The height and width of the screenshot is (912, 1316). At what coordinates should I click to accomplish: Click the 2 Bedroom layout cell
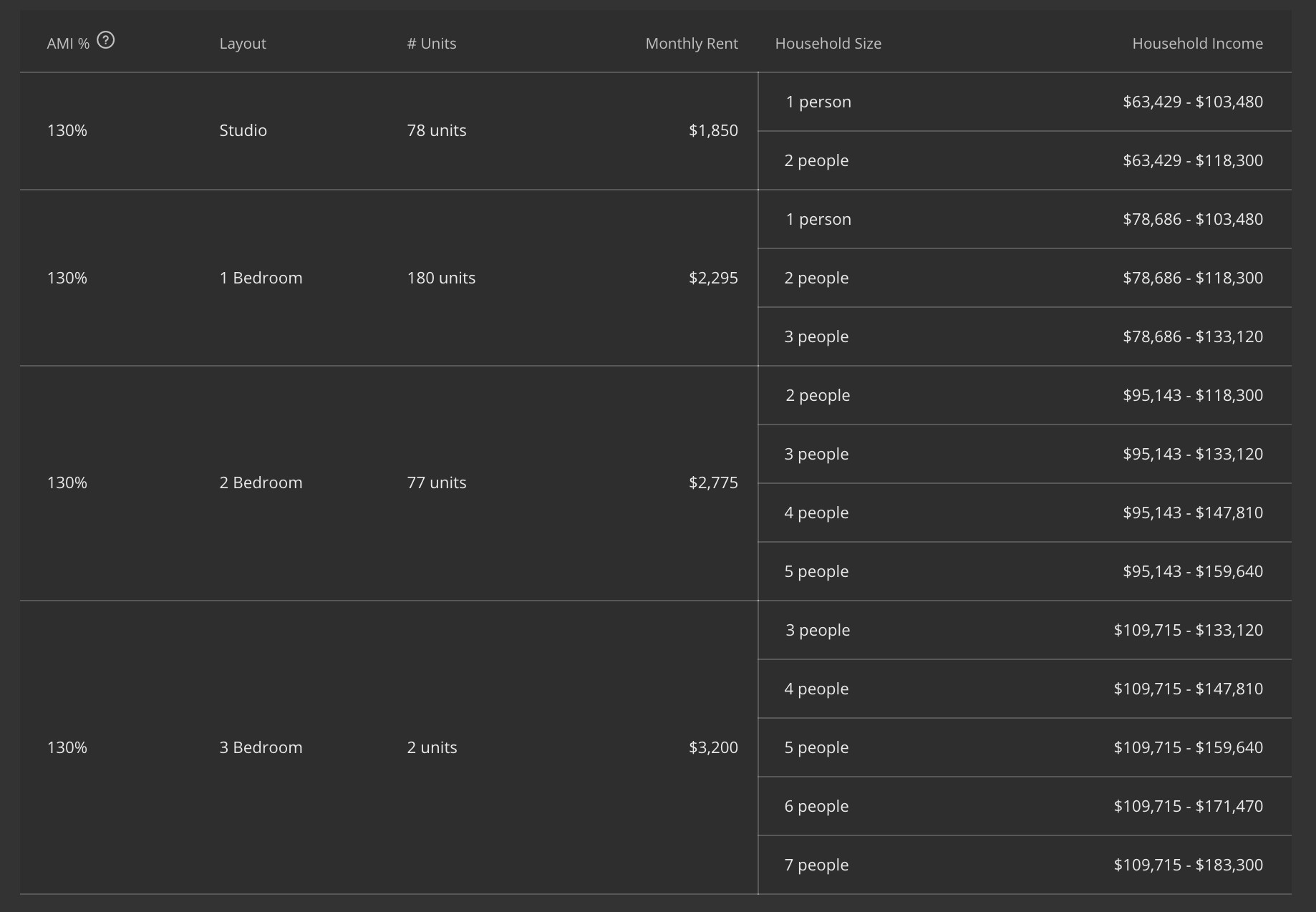[x=261, y=482]
